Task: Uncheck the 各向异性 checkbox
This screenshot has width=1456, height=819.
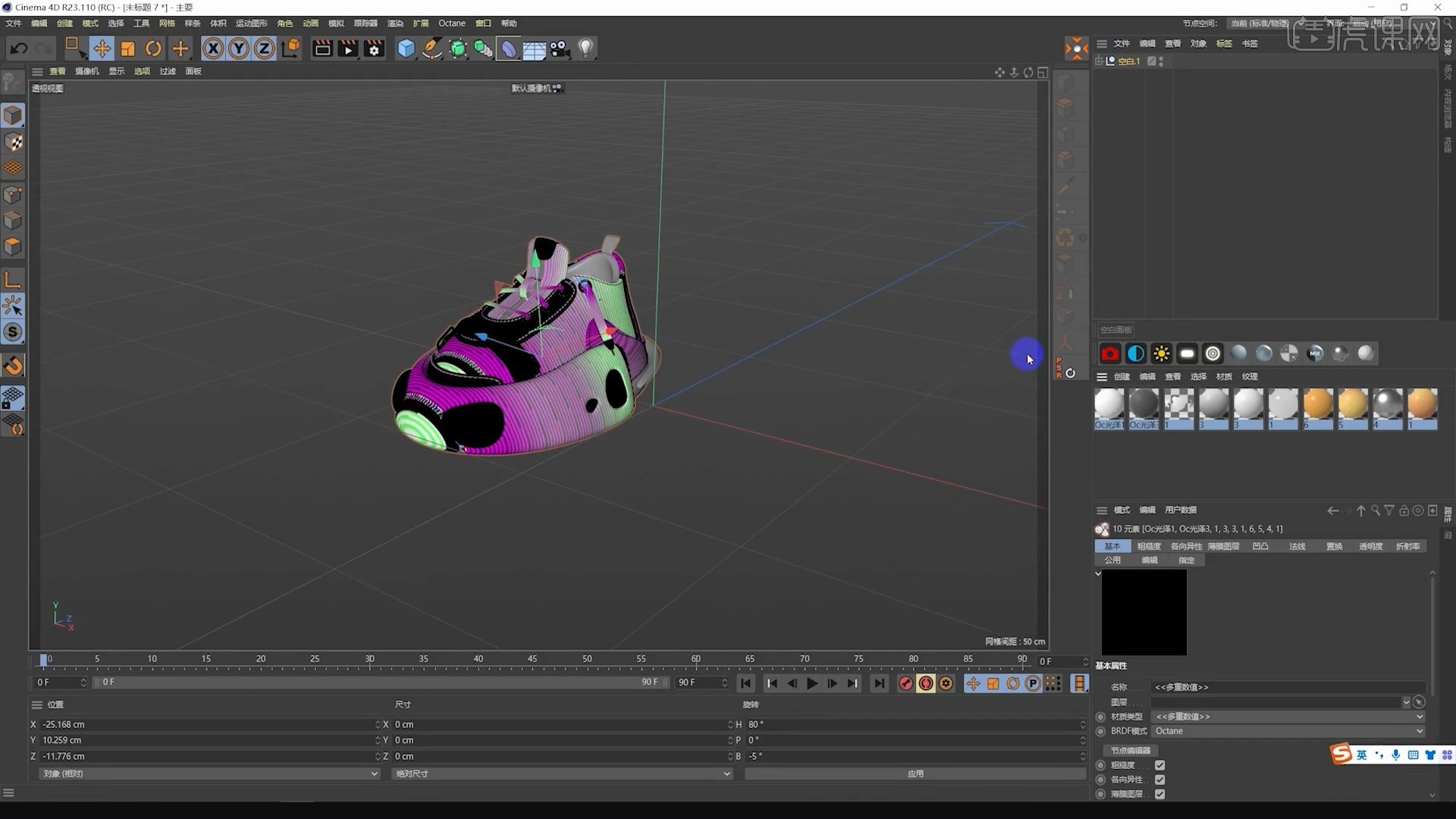Action: coord(1160,780)
